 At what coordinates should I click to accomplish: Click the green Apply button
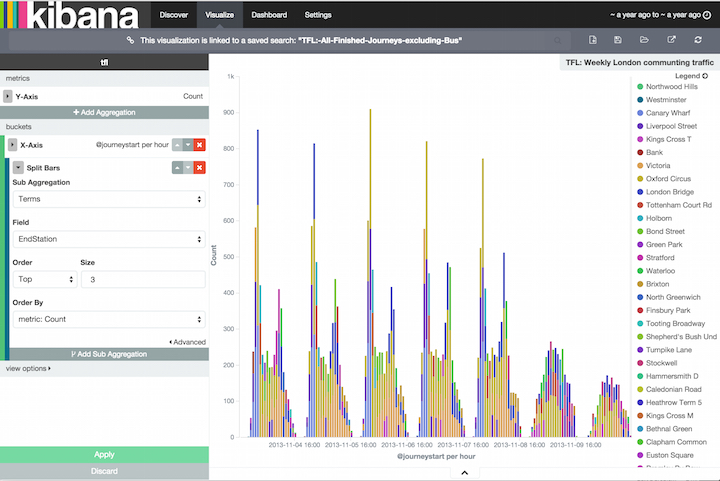[104, 454]
